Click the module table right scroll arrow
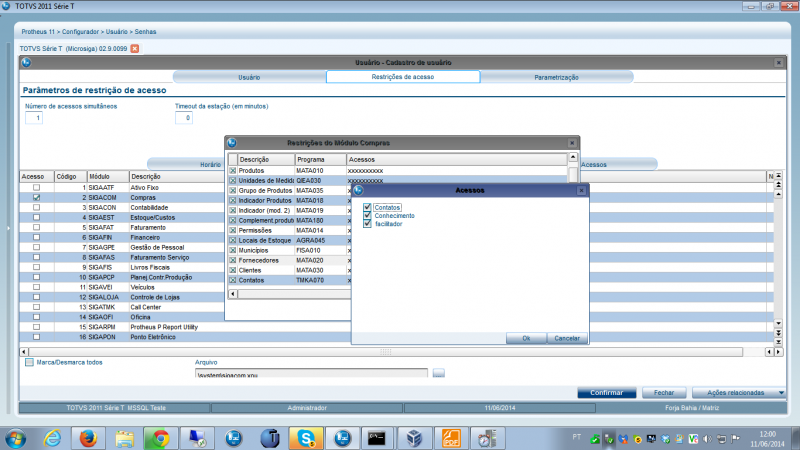This screenshot has width=800, height=450. [779, 352]
